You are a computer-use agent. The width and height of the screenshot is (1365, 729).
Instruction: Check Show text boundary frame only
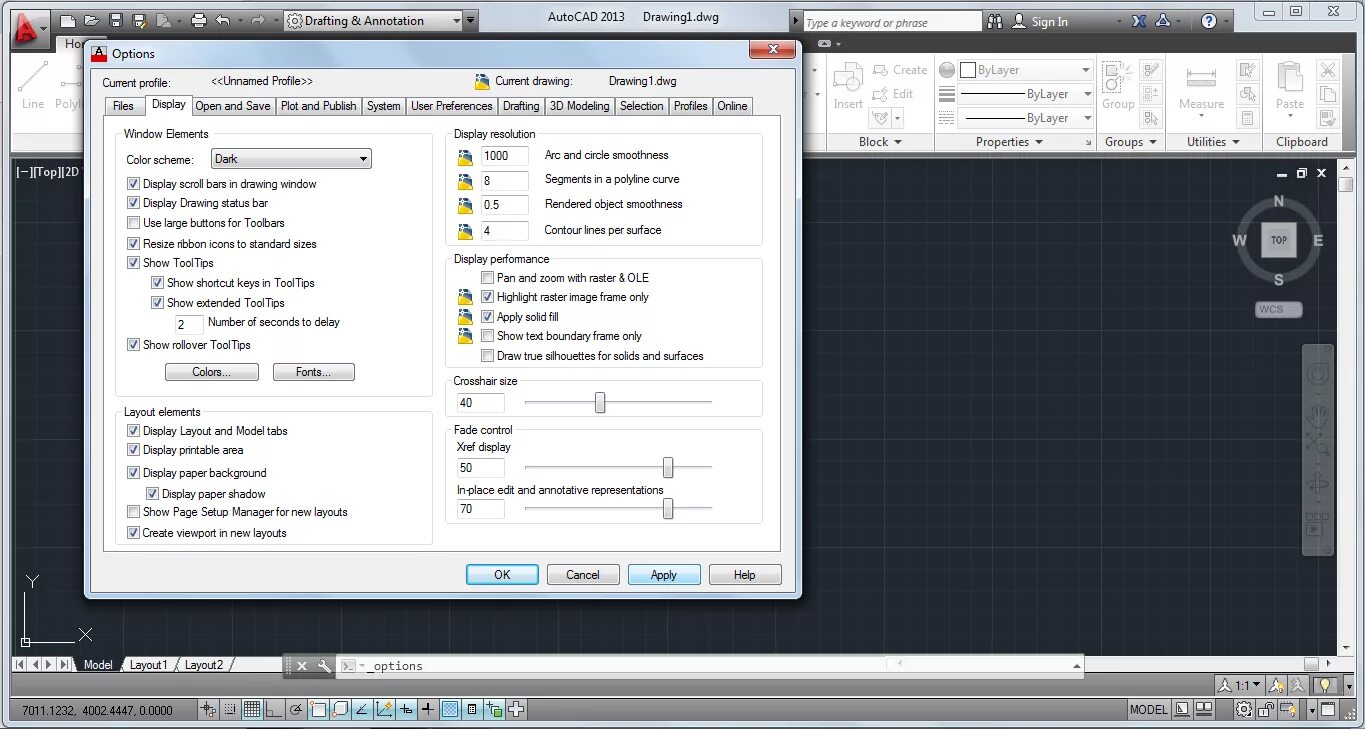click(x=488, y=336)
